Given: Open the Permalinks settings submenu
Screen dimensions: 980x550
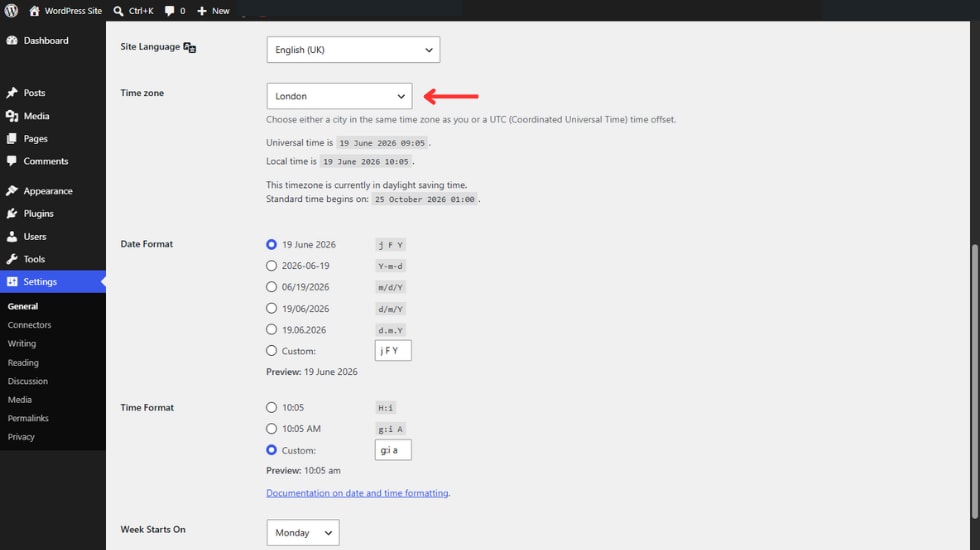Looking at the screenshot, I should (28, 418).
